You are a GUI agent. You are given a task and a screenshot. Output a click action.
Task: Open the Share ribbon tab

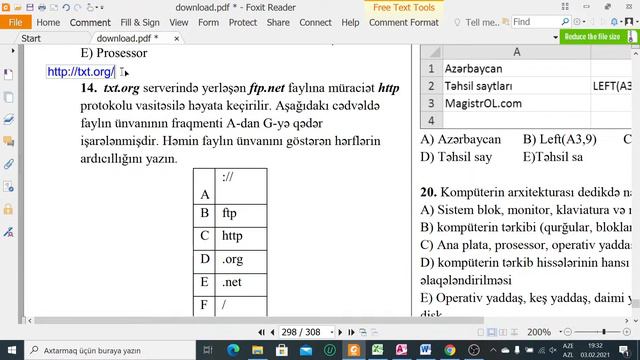coord(278,22)
